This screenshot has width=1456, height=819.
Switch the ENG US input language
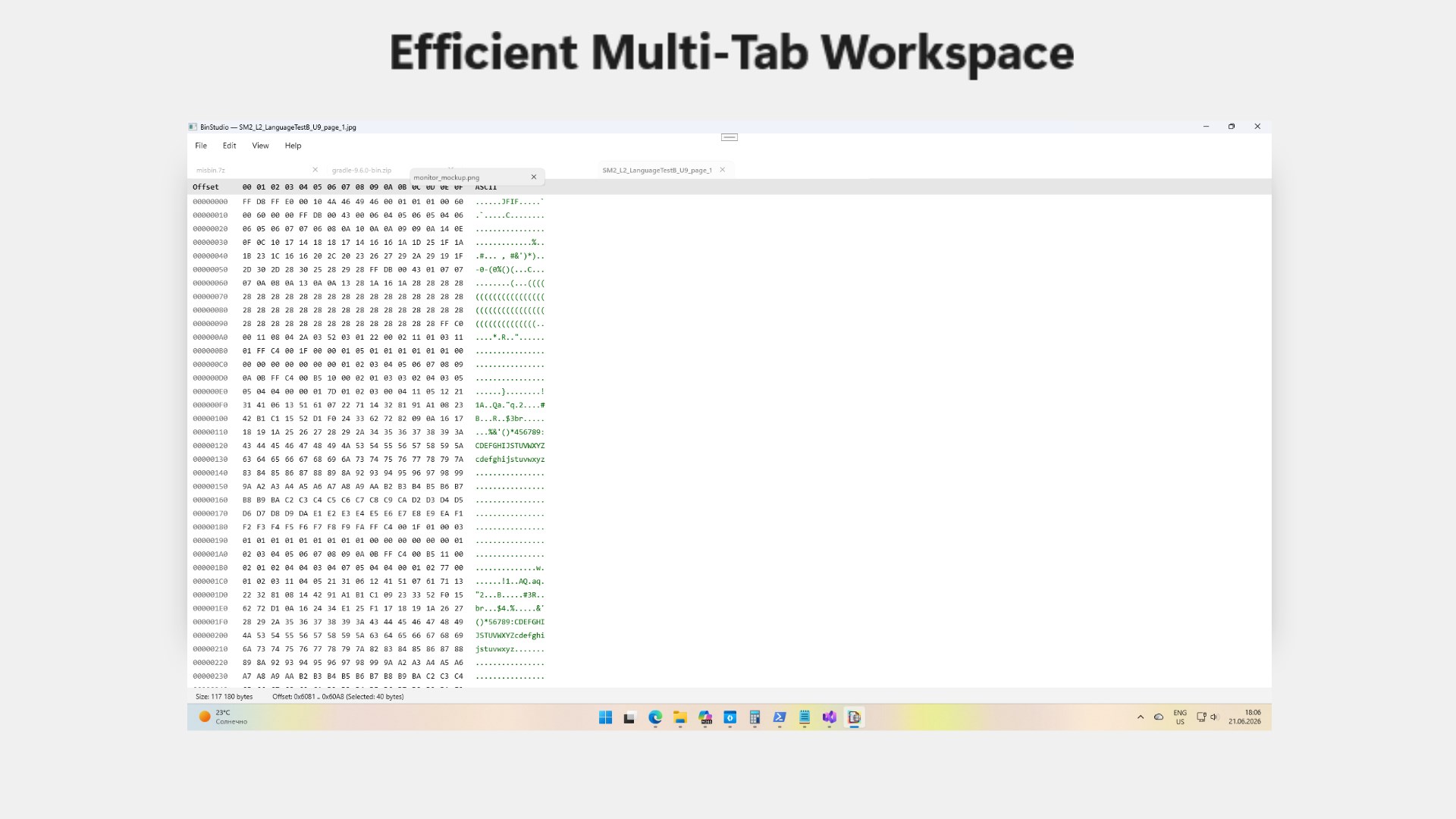pyautogui.click(x=1180, y=717)
